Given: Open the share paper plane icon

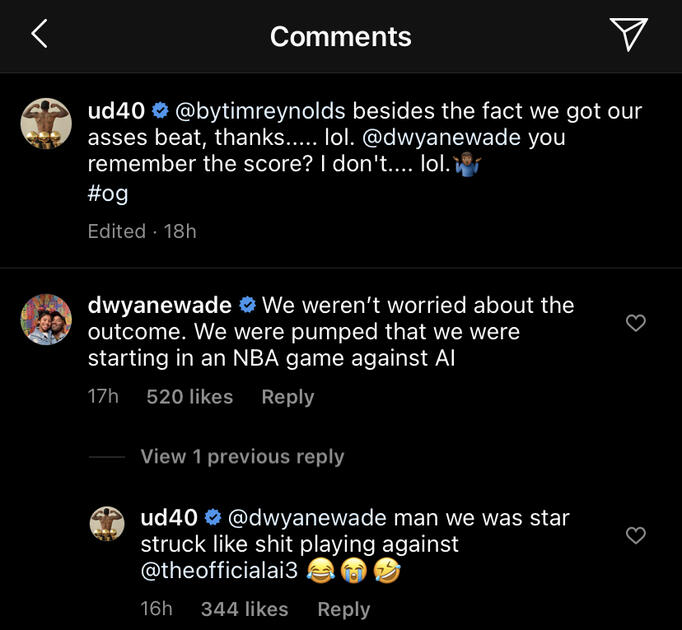Looking at the screenshot, I should [628, 34].
